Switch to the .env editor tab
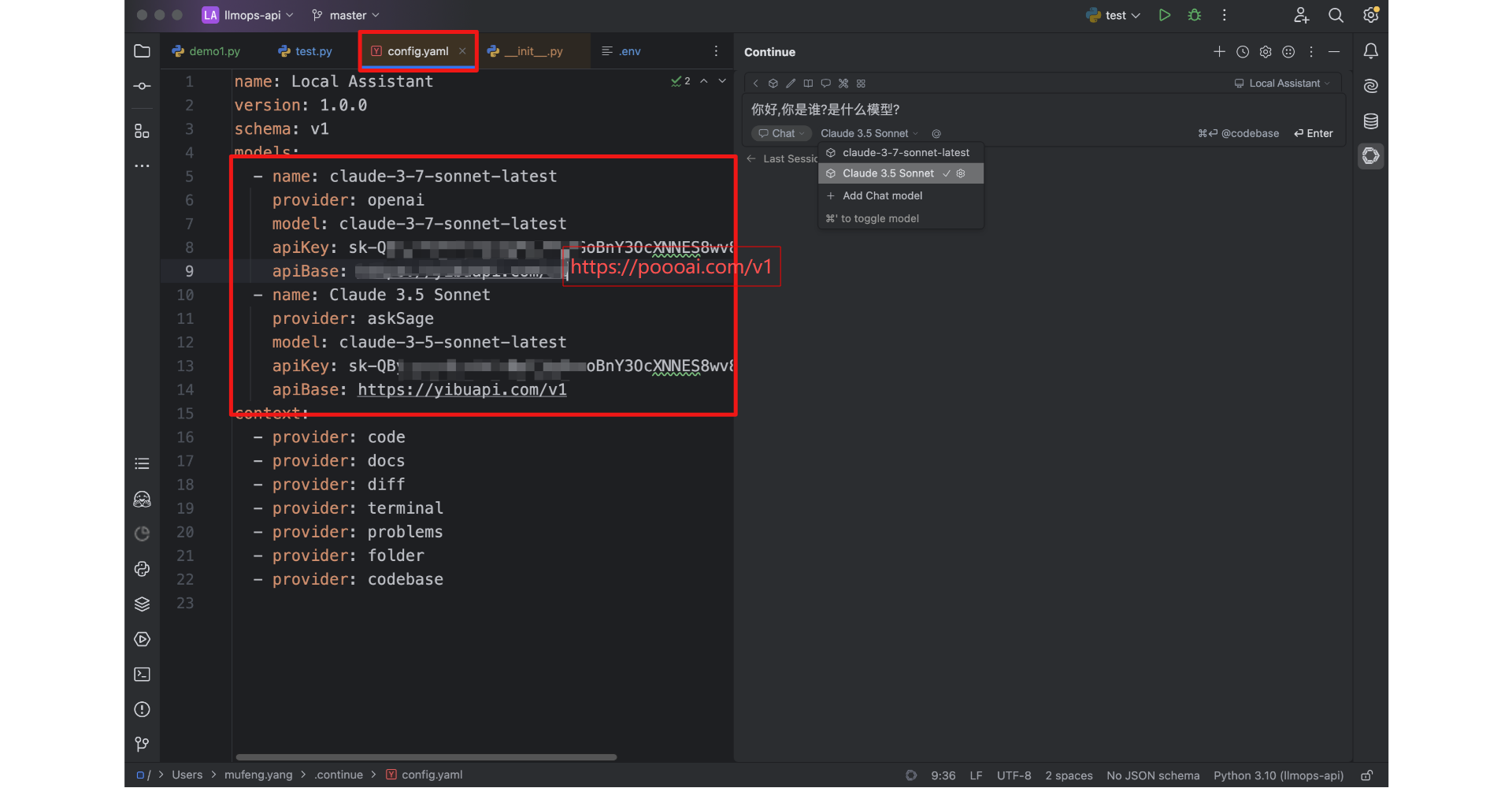Image resolution: width=1512 pixels, height=788 pixels. point(621,51)
